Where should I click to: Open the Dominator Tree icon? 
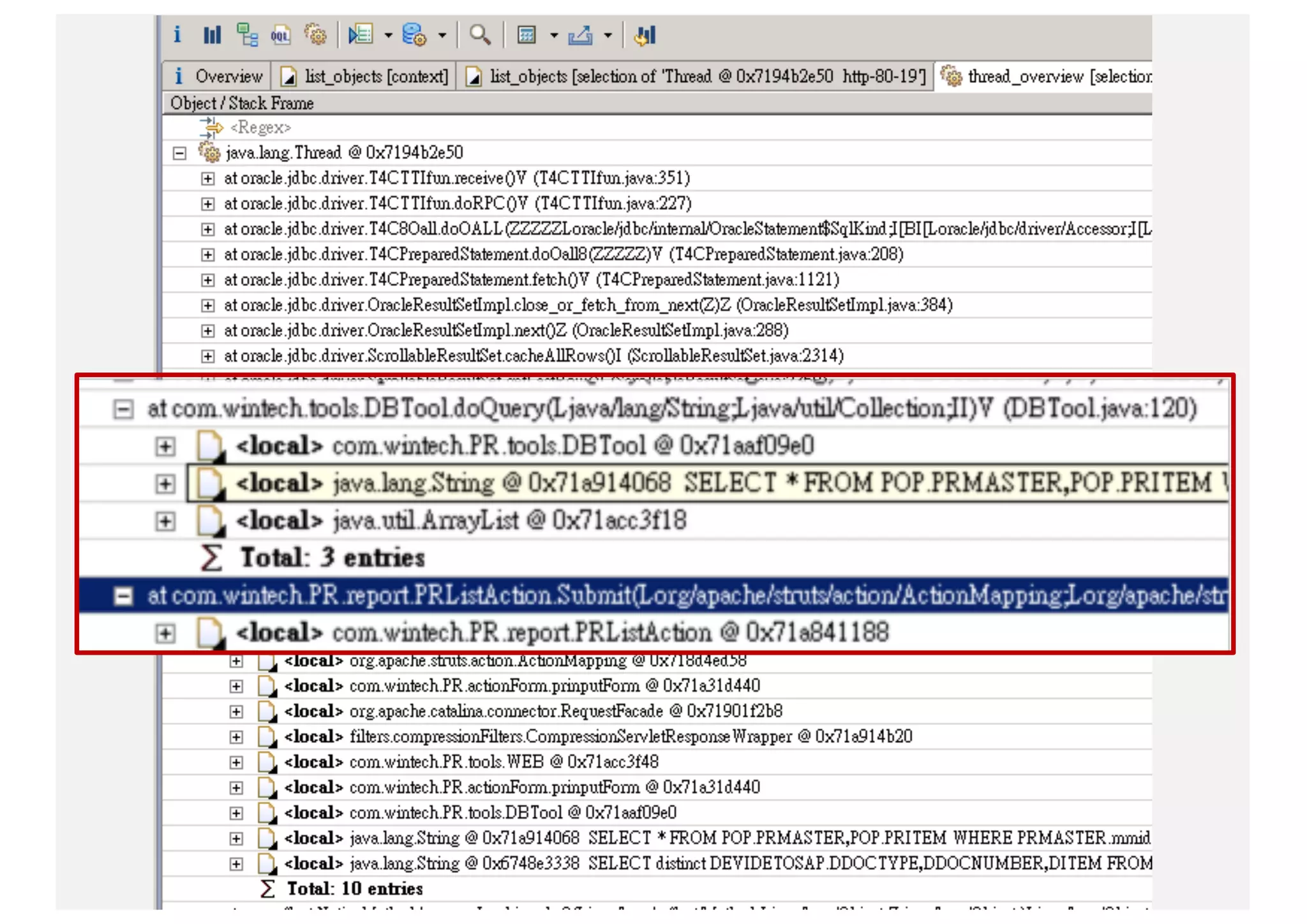click(x=247, y=35)
